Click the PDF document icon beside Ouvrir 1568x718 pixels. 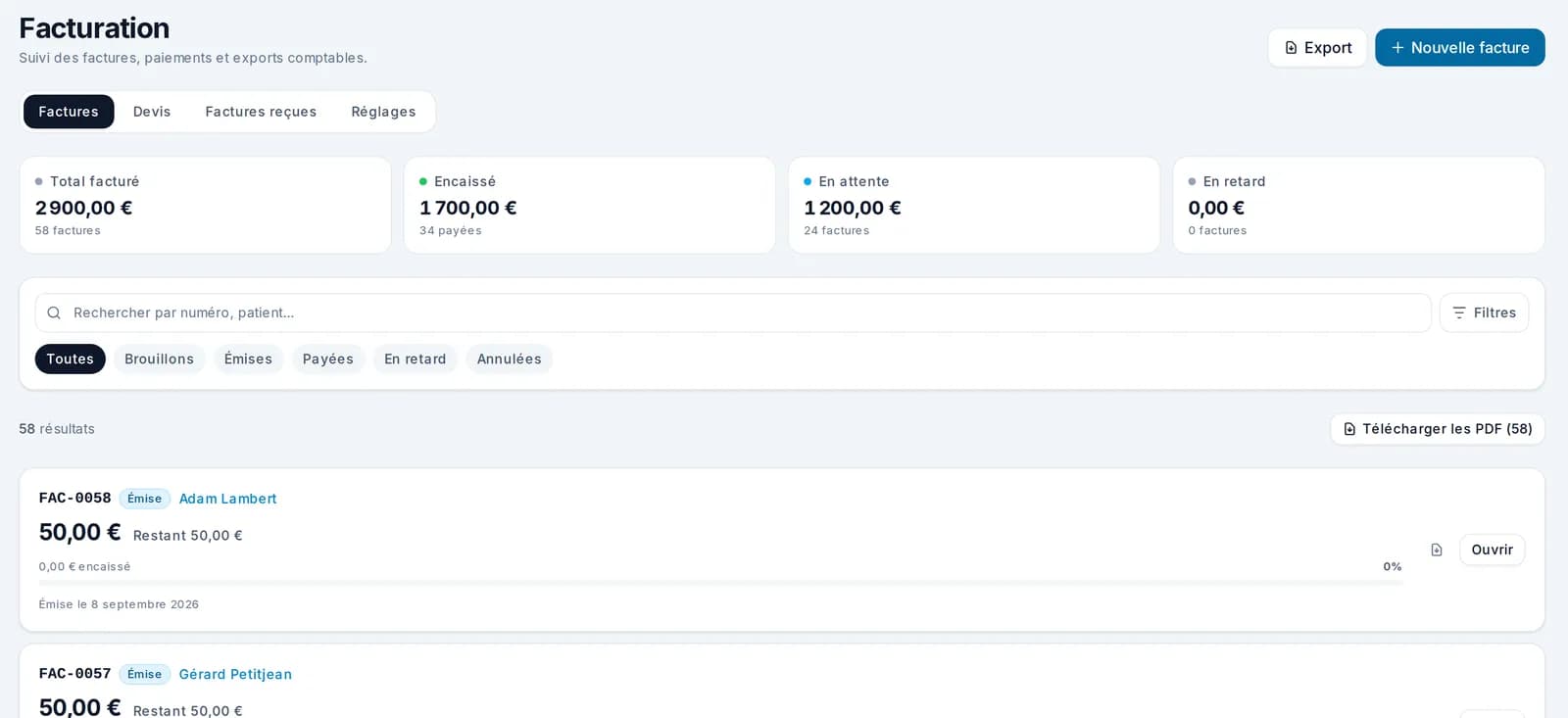(x=1436, y=550)
